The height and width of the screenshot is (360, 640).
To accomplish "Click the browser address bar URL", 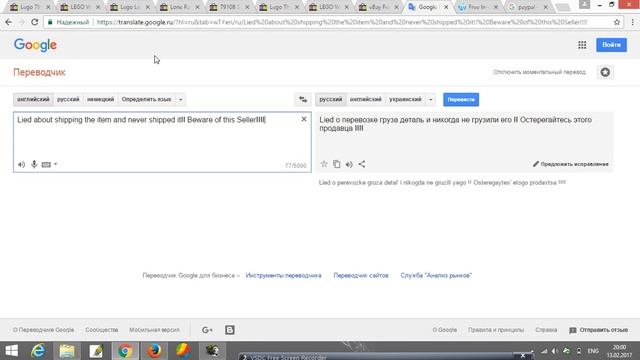I will [x=342, y=22].
